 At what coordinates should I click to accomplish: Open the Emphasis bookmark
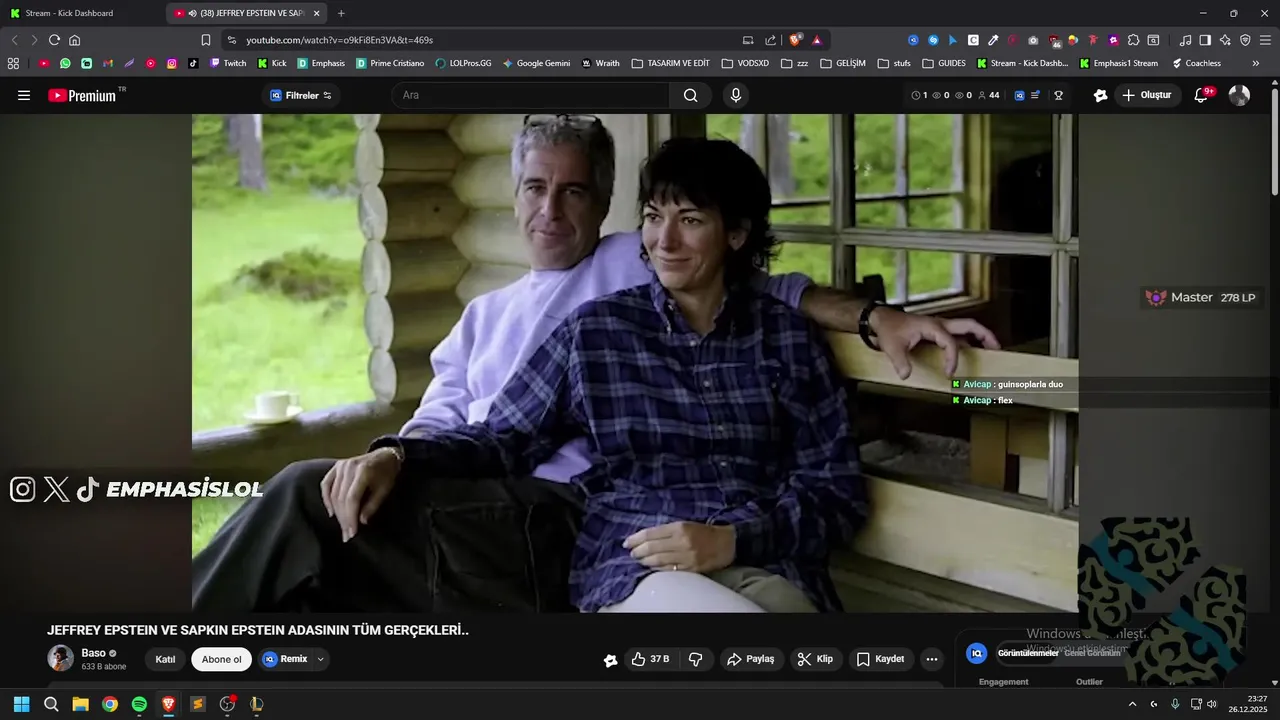[x=321, y=63]
